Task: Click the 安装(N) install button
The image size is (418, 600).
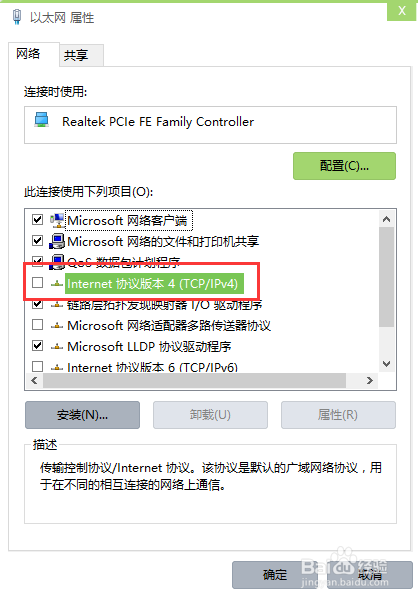Action: 82,415
